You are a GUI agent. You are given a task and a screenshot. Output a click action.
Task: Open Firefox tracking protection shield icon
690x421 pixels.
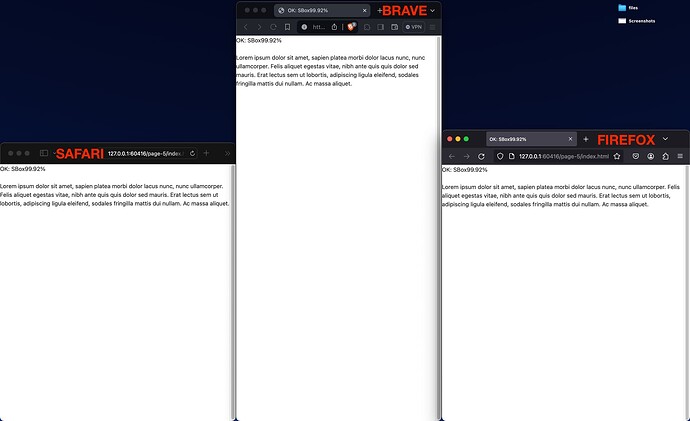[x=500, y=156]
